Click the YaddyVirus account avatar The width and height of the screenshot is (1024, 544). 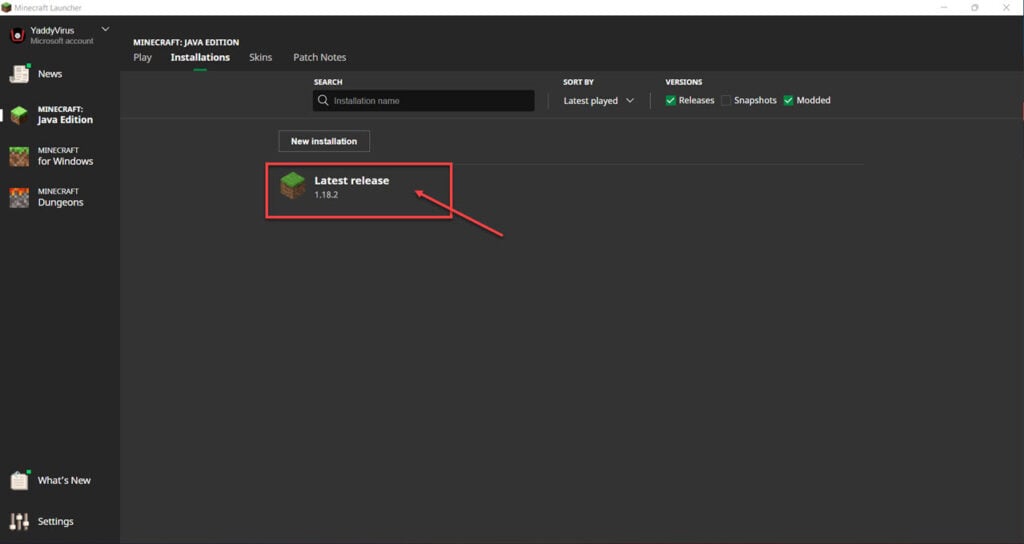pyautogui.click(x=18, y=35)
